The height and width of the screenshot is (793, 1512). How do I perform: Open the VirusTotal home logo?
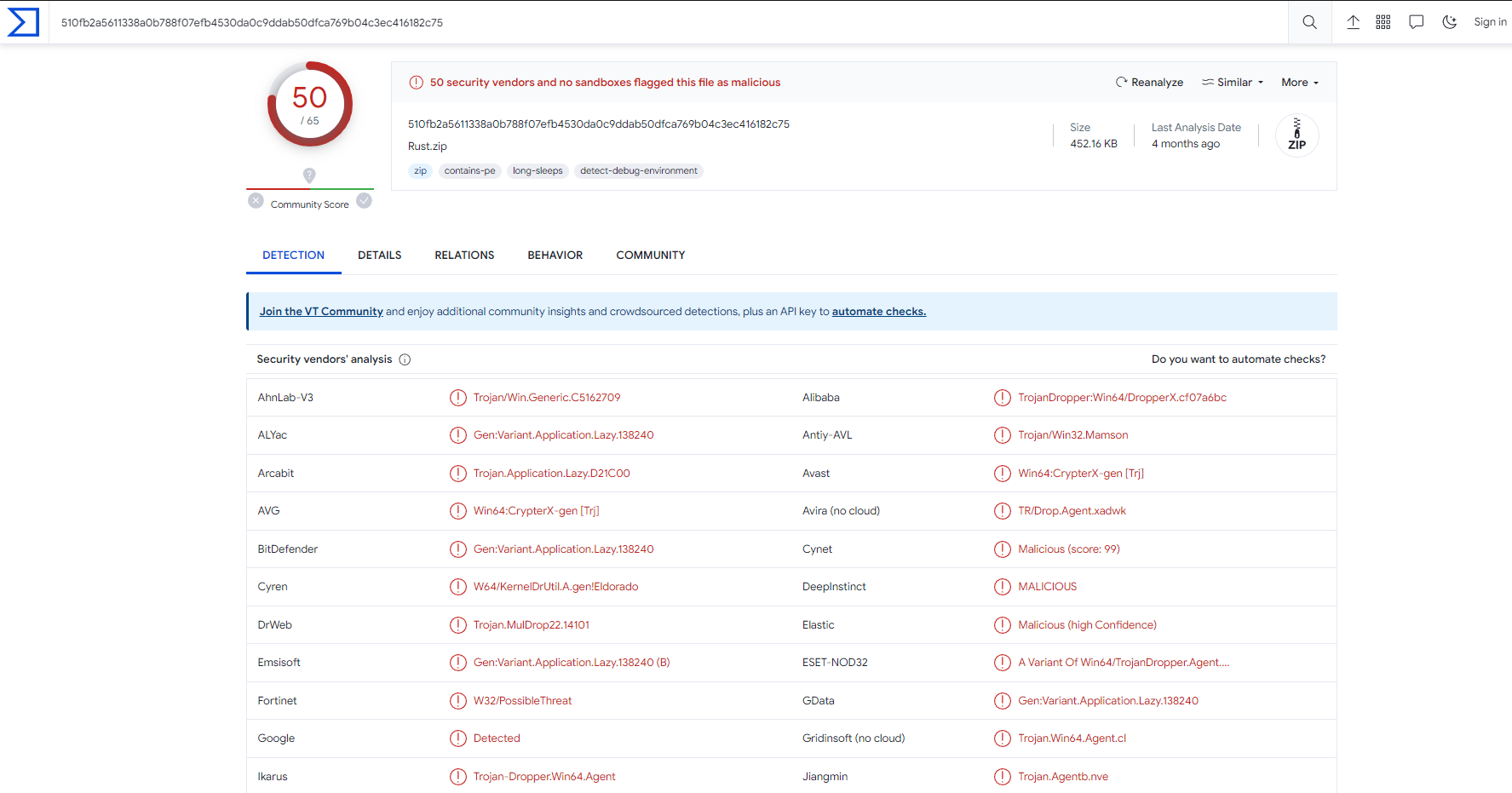point(23,22)
